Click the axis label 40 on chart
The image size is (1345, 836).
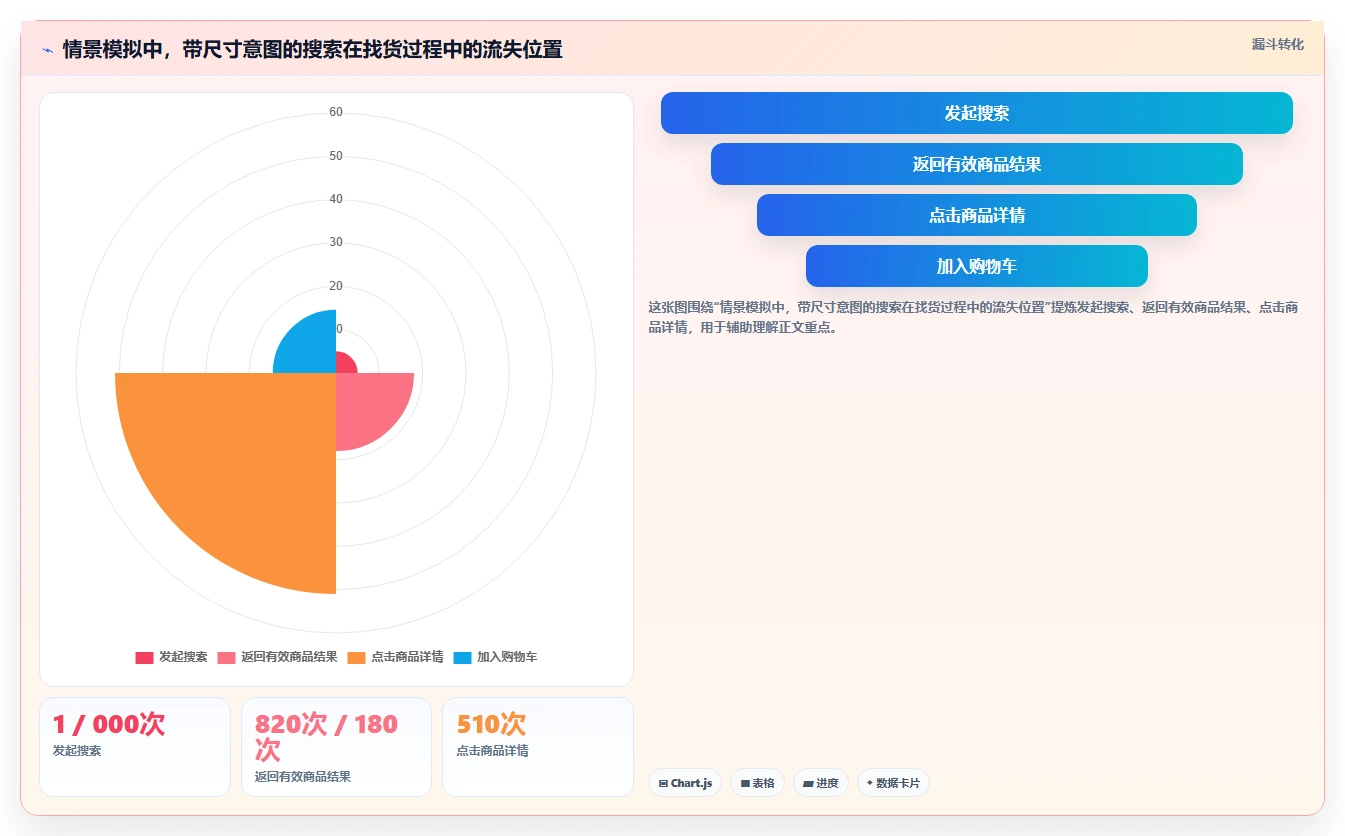click(x=336, y=199)
